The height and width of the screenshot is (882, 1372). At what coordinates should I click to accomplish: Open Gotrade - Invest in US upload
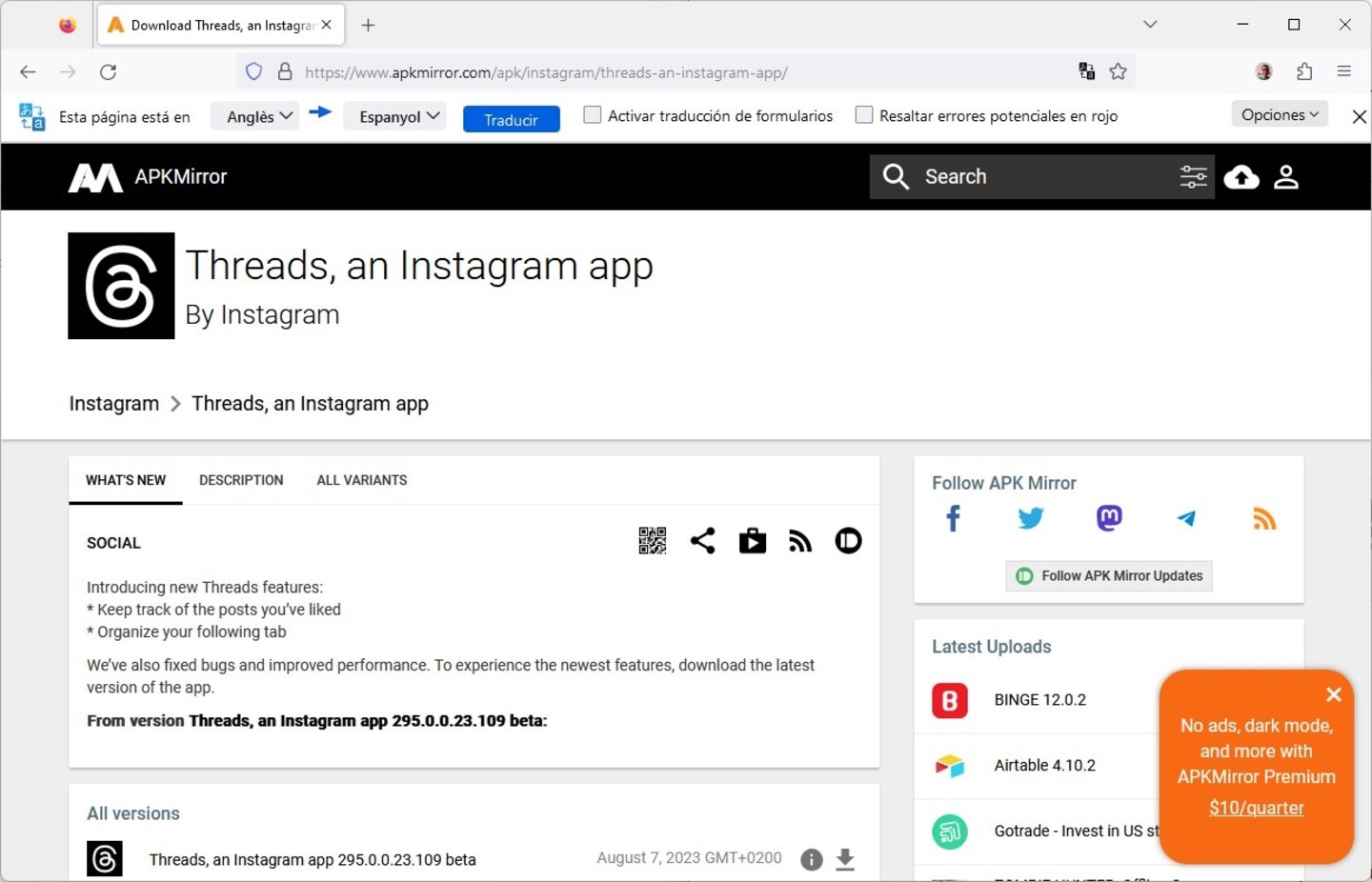[1077, 832]
